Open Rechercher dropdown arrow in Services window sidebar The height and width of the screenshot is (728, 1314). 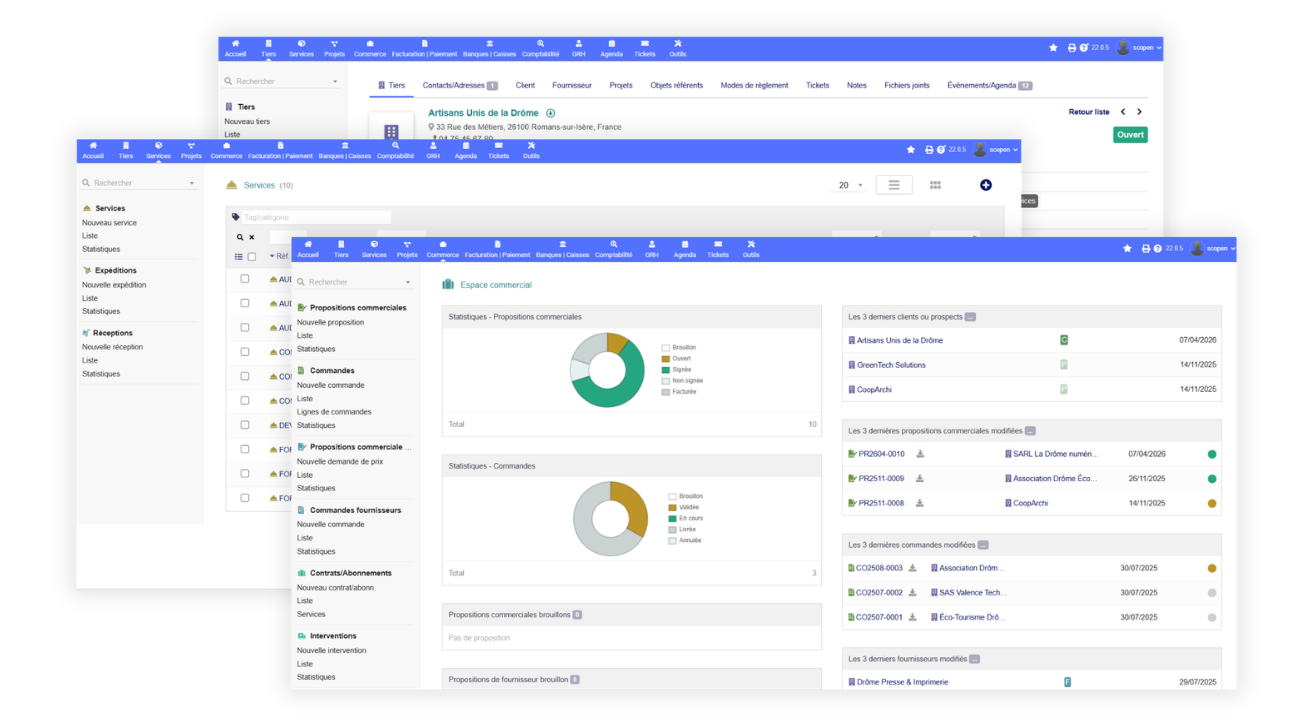click(192, 184)
